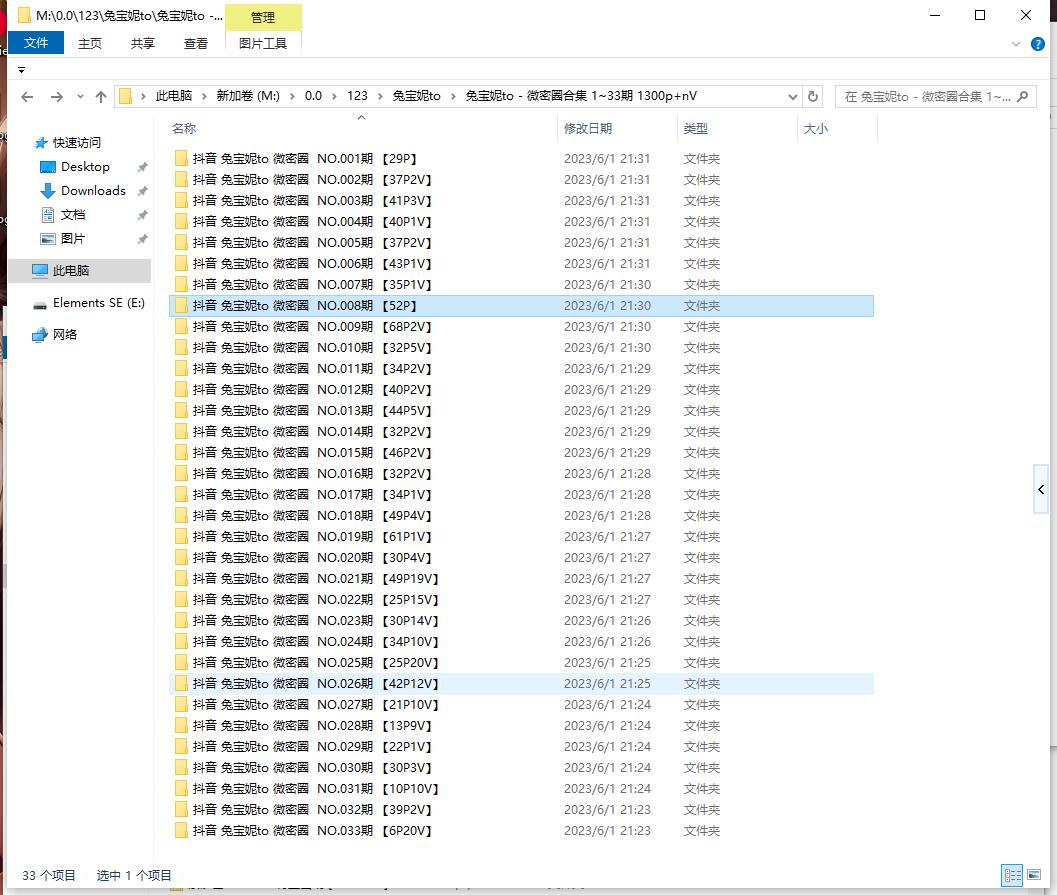Sort by the 类型 column header

tap(696, 128)
